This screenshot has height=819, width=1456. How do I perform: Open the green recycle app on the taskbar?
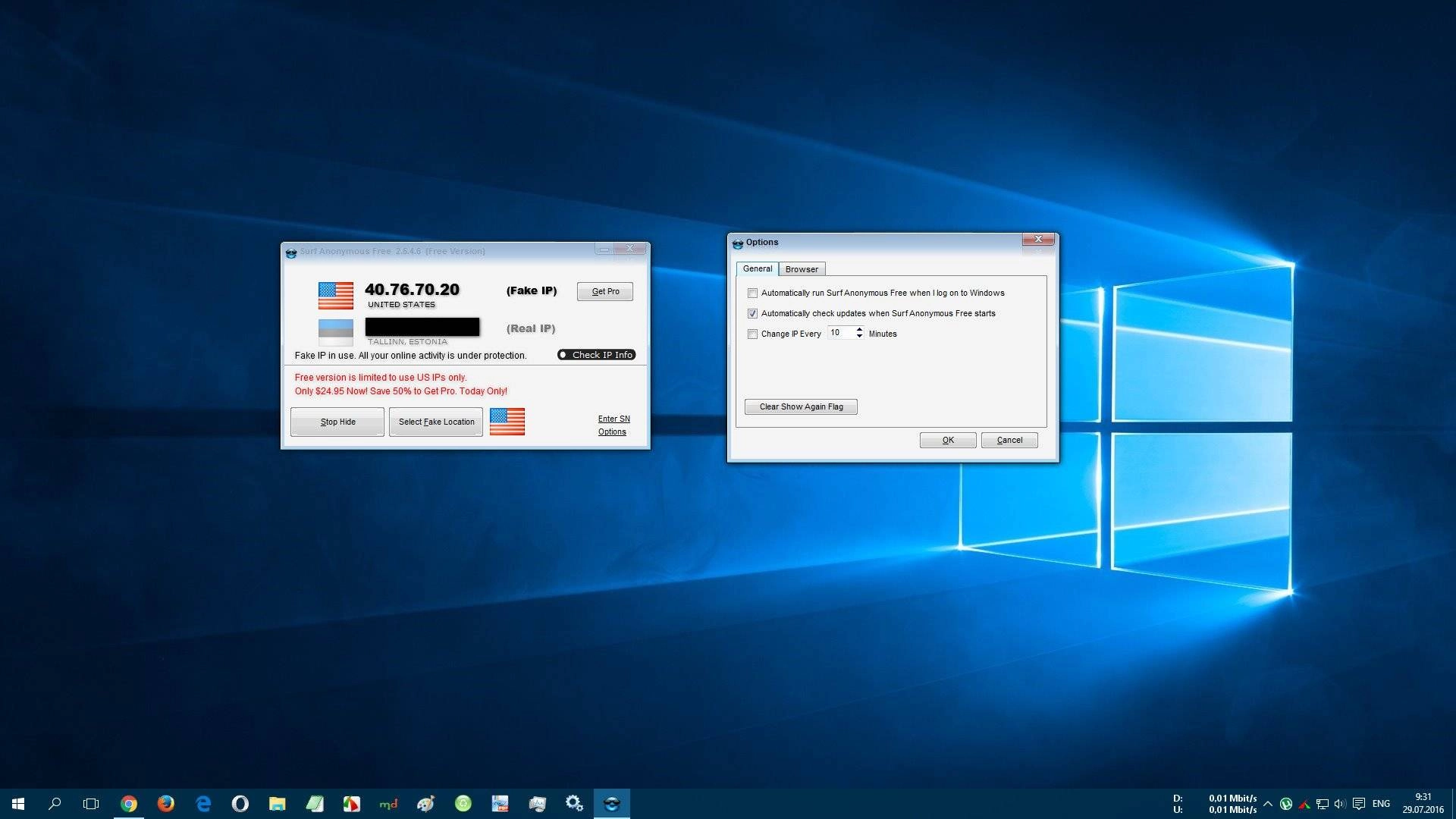(x=463, y=804)
